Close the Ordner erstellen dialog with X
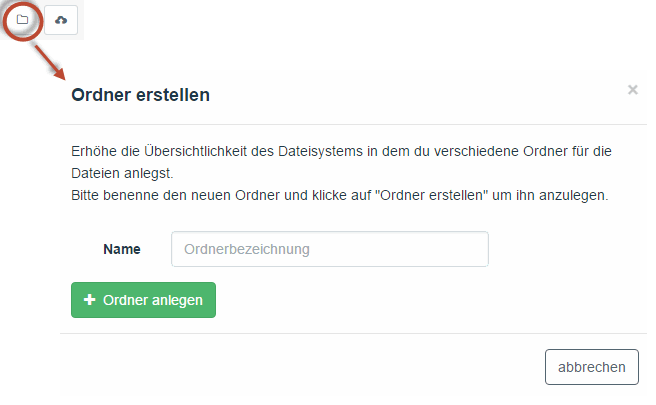The height and width of the screenshot is (405, 656). tap(633, 90)
